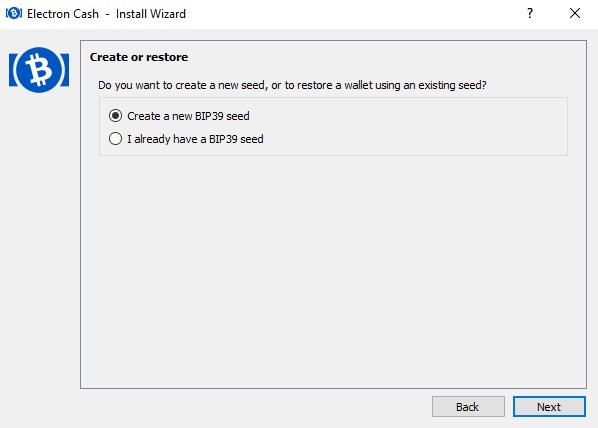Screen dimensions: 598x428
Task: Open the question mark help button
Action: point(530,14)
